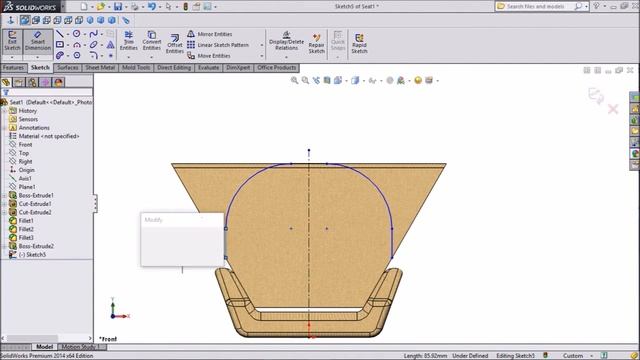Select Cut-Extrude2 in feature tree
Screen dimensions: 640x360
[35, 212]
